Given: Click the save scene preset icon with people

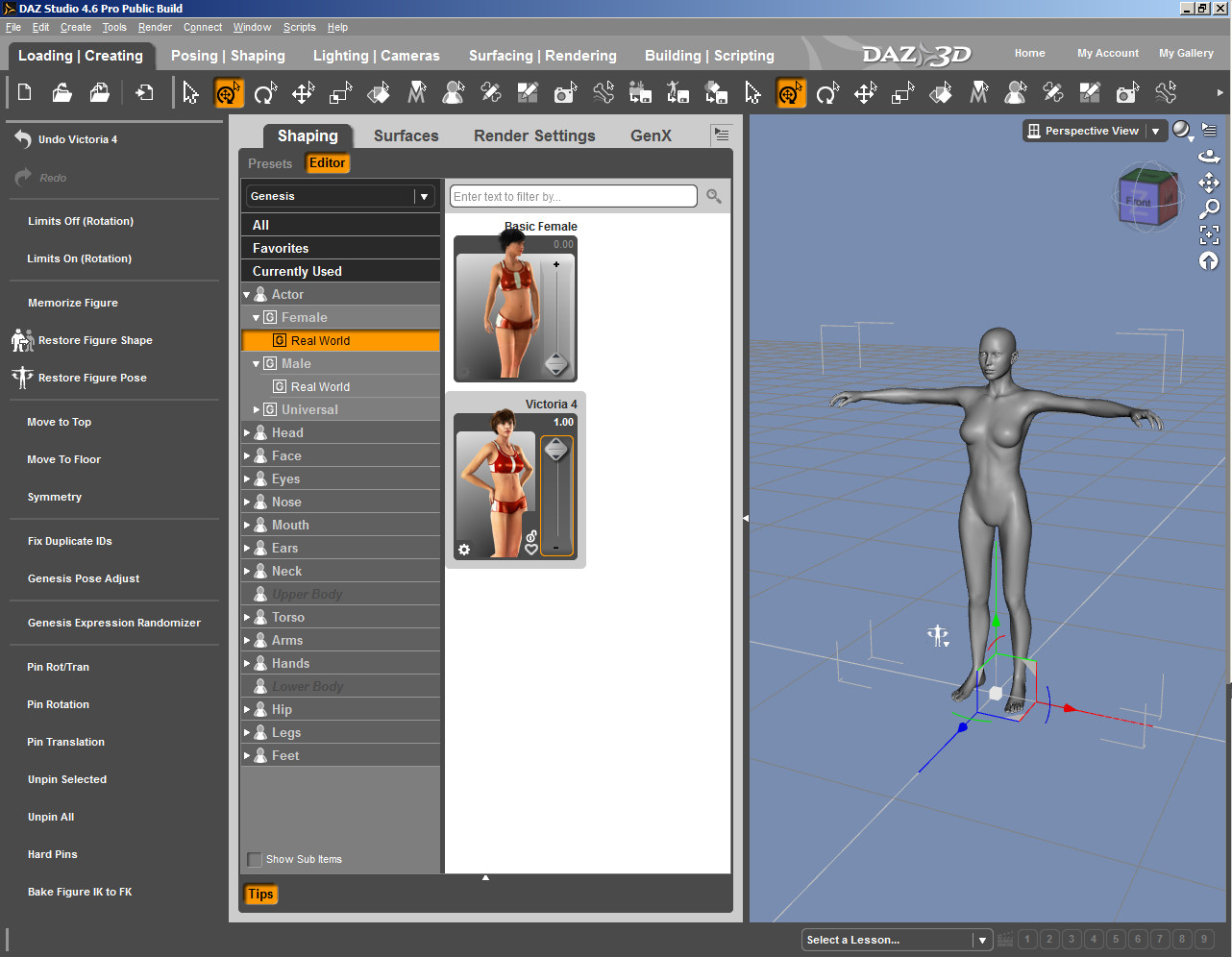Looking at the screenshot, I should (x=640, y=92).
